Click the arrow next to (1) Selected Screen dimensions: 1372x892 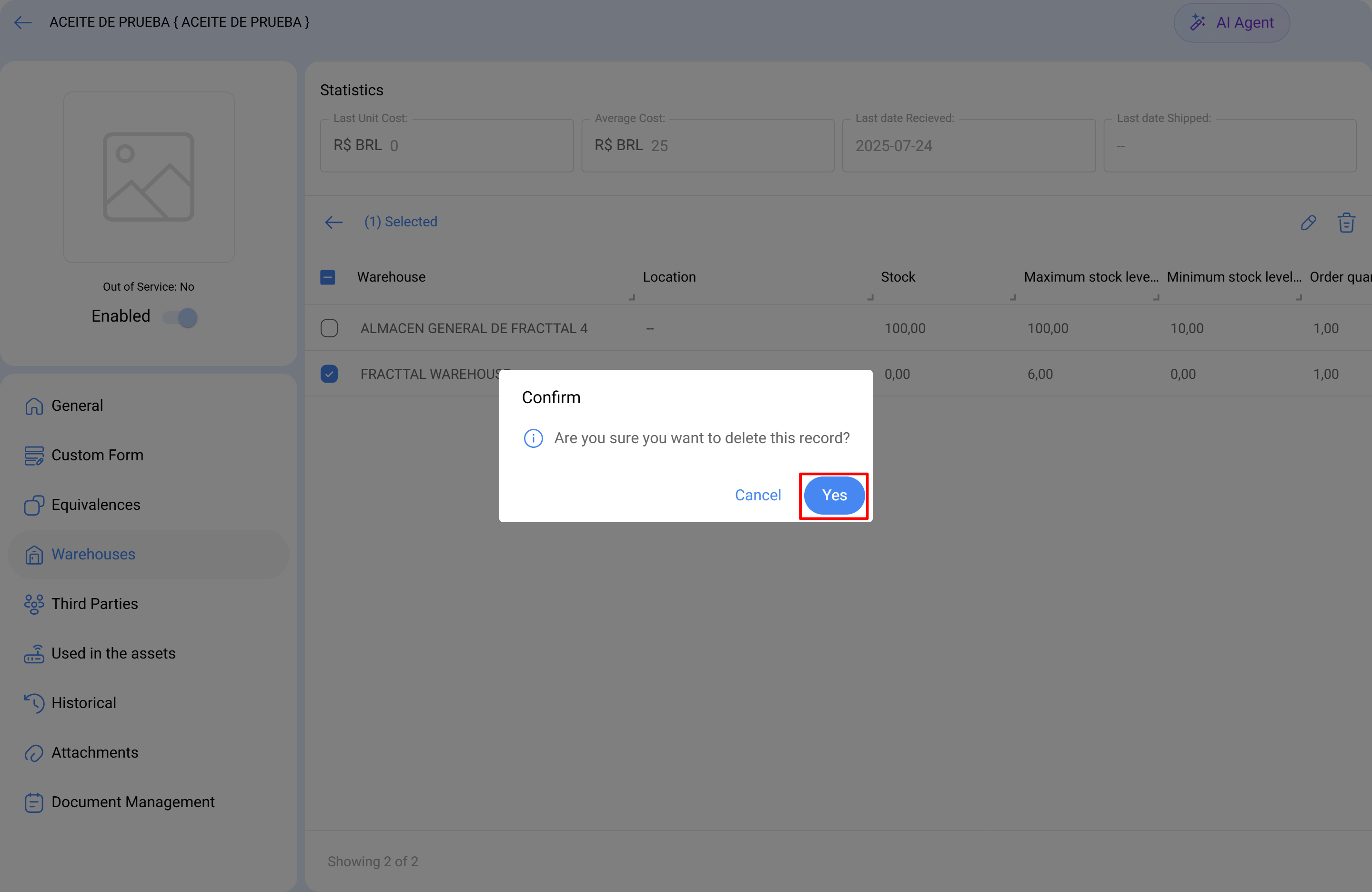[334, 222]
